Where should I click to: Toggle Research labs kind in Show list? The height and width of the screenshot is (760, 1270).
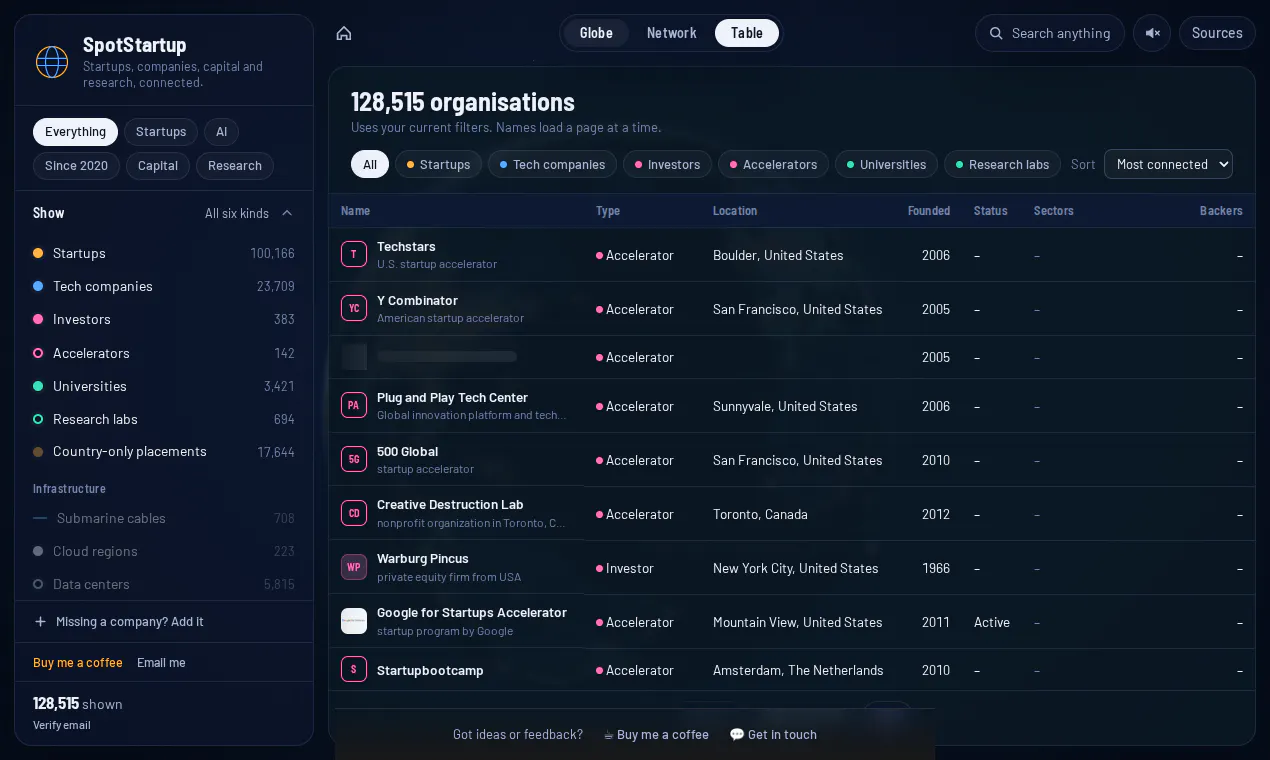164,419
